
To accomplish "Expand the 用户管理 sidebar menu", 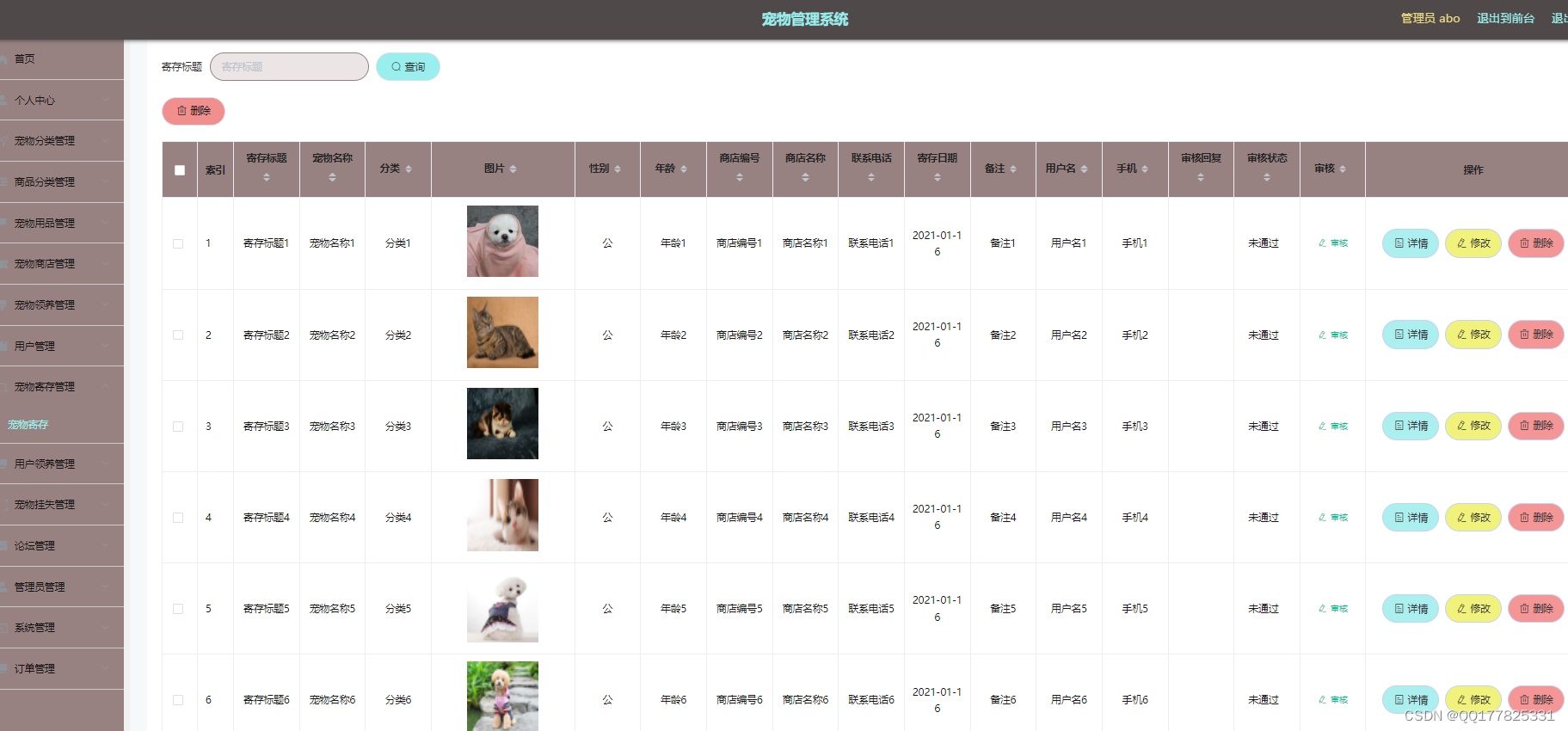I will point(62,347).
